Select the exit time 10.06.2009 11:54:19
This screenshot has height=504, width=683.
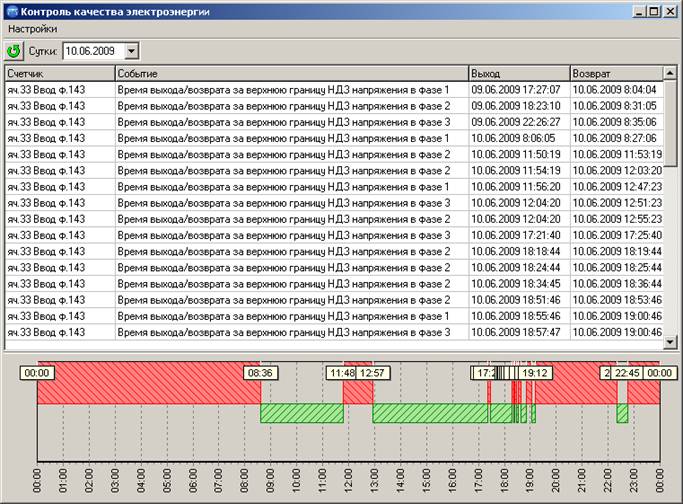coord(516,170)
